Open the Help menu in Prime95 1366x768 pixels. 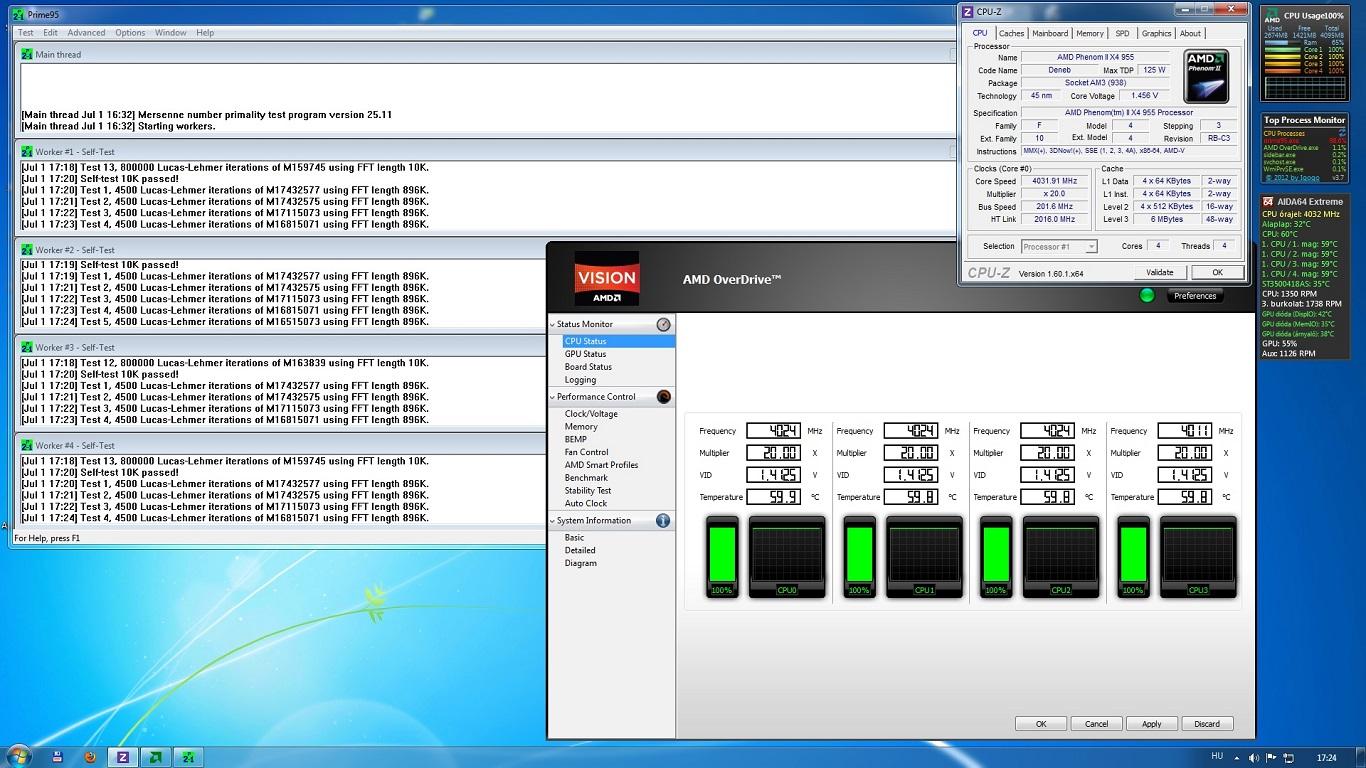click(205, 33)
